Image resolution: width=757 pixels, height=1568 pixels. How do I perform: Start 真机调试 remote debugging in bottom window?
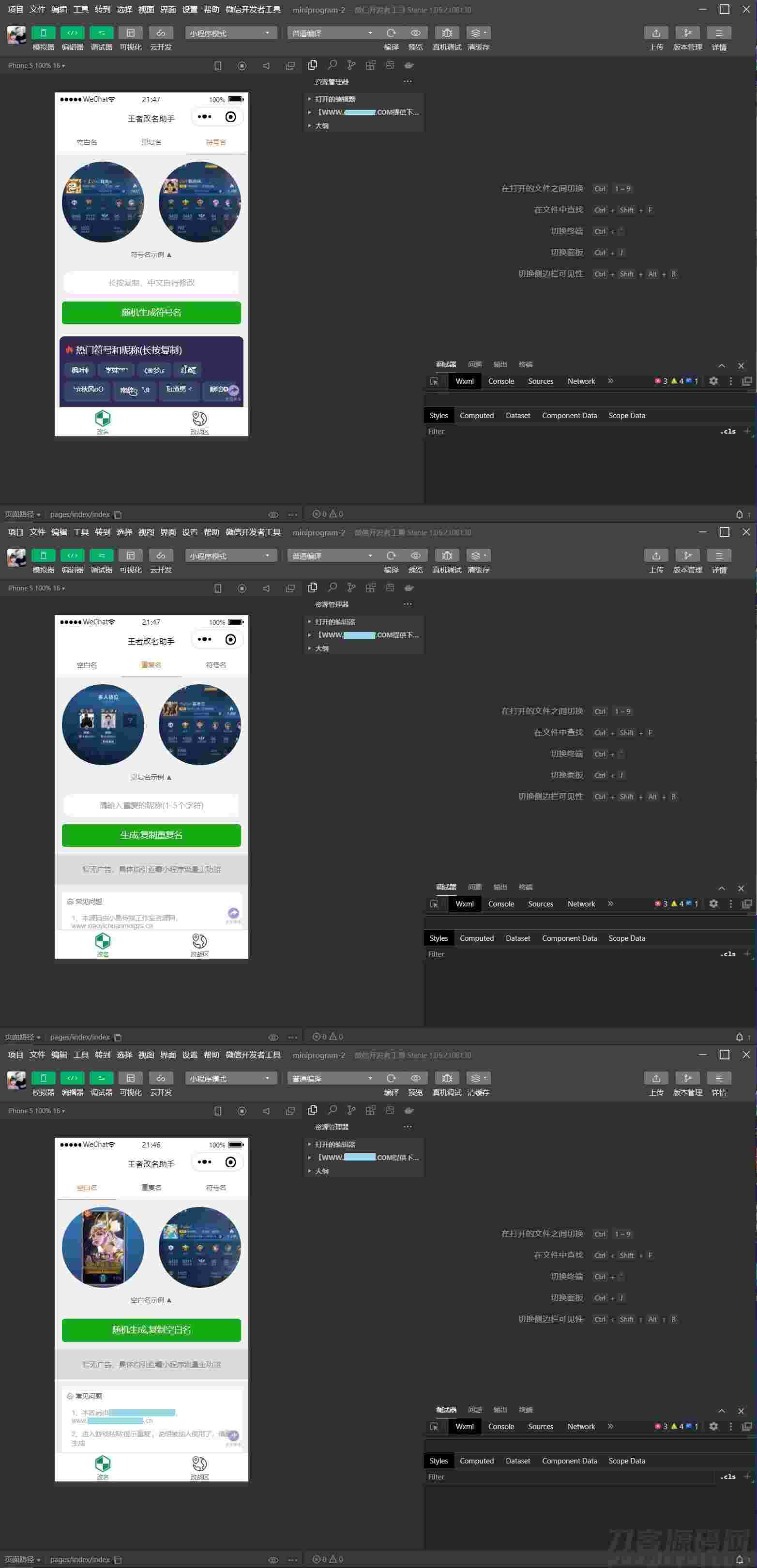447,1078
